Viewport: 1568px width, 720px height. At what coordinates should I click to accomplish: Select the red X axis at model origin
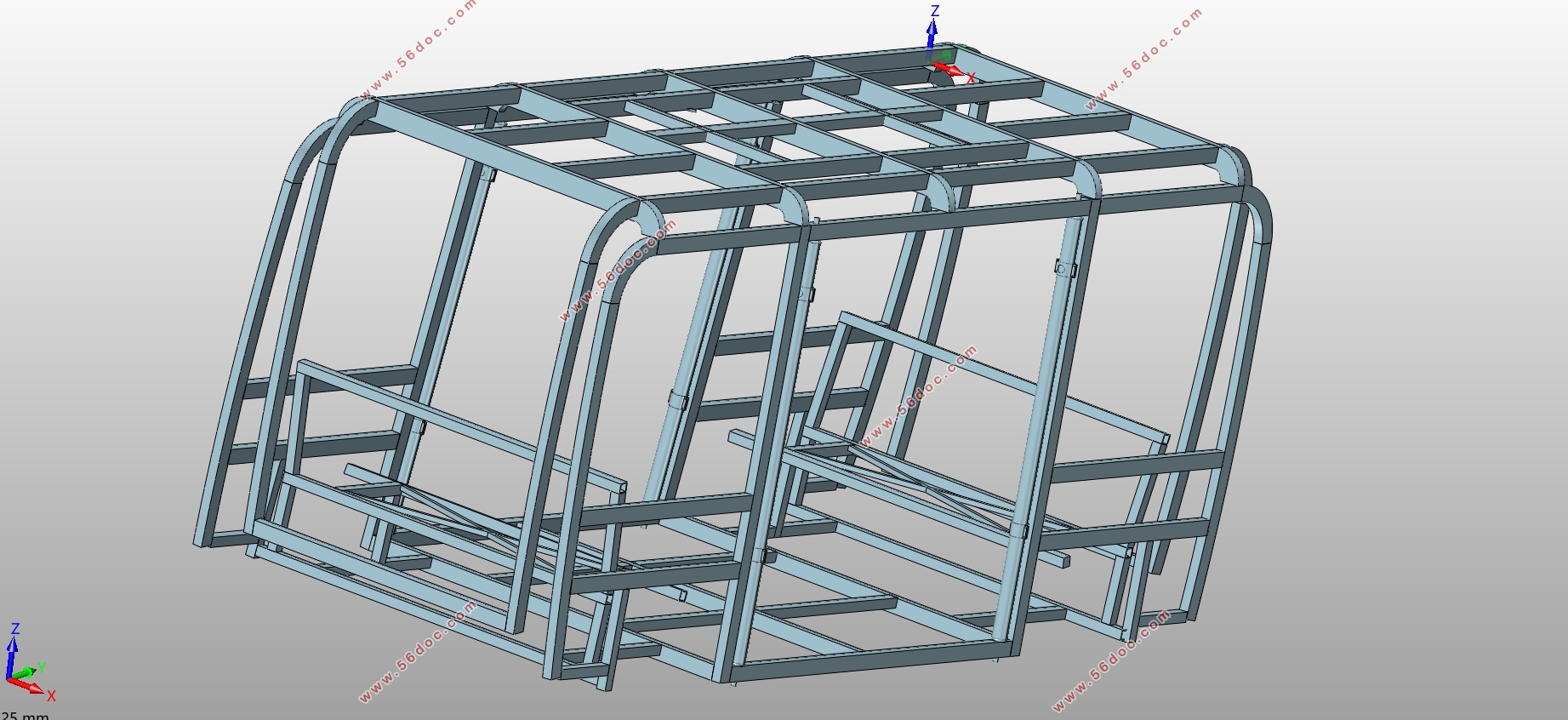click(x=949, y=69)
